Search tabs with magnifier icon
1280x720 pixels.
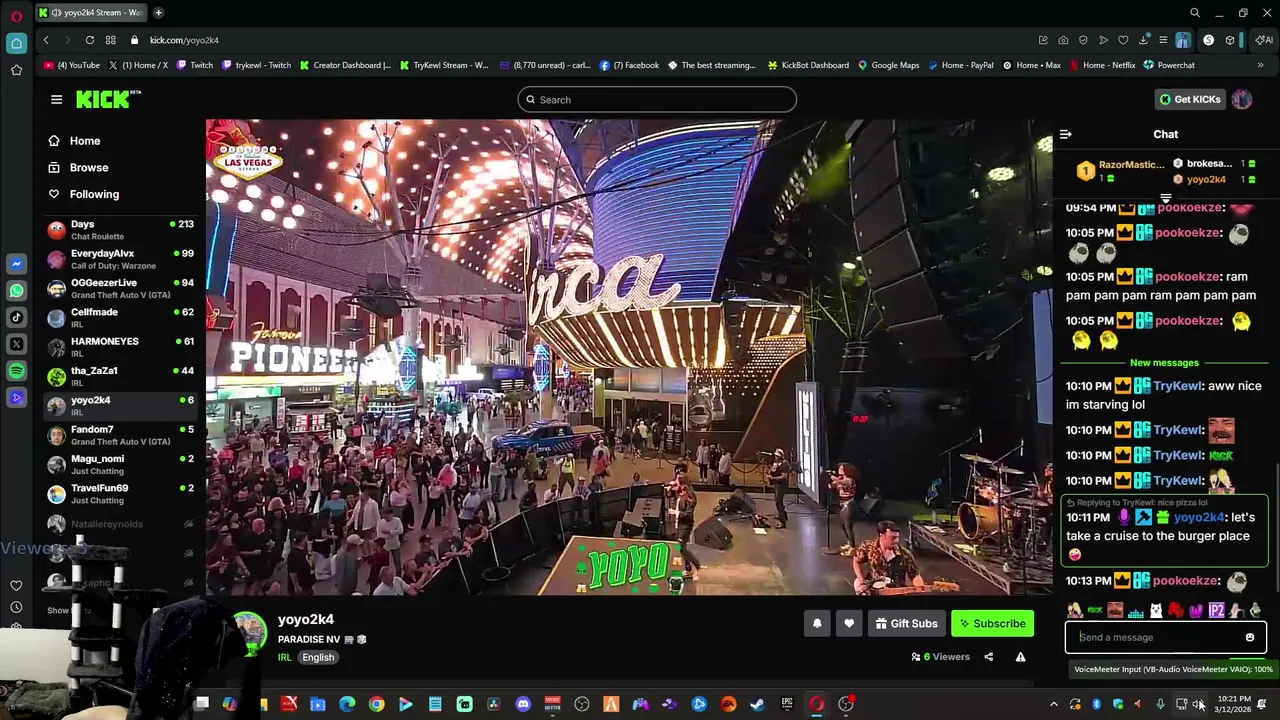point(1195,13)
